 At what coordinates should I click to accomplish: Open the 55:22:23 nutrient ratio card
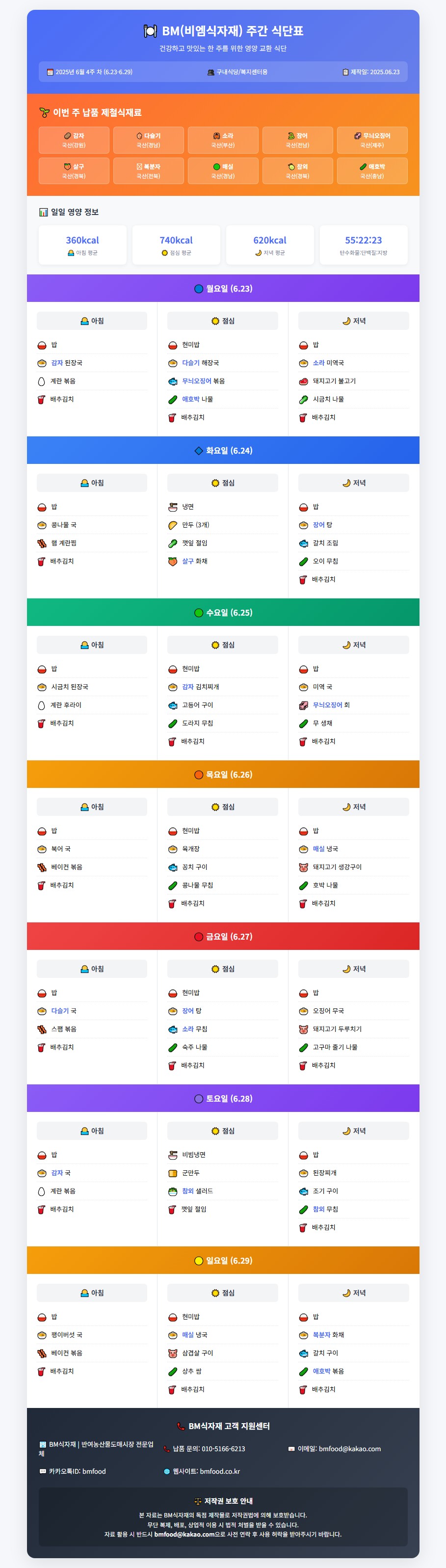[x=363, y=244]
